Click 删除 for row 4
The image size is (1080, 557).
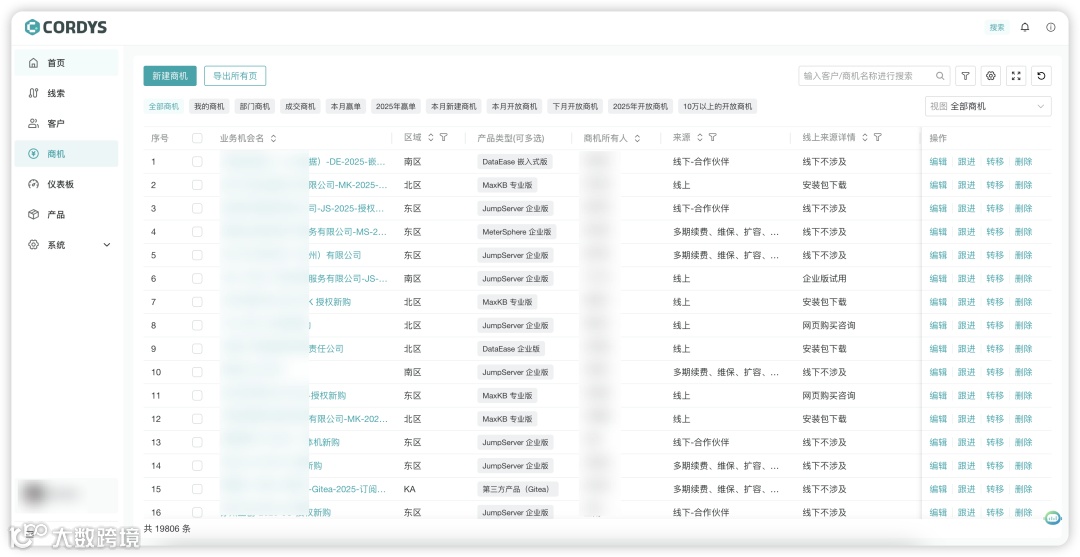point(1023,233)
